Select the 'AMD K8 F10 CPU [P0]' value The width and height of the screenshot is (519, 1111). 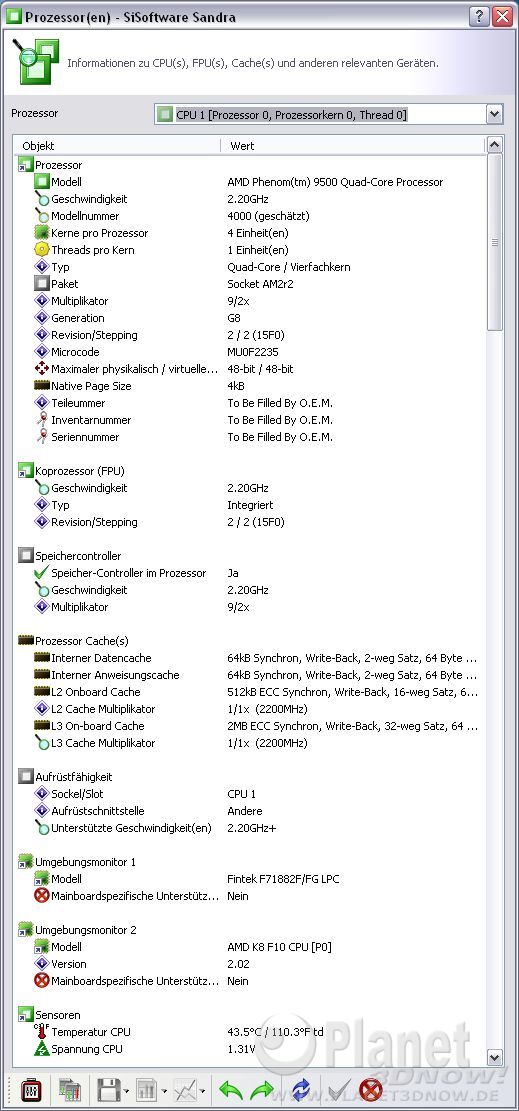click(279, 947)
